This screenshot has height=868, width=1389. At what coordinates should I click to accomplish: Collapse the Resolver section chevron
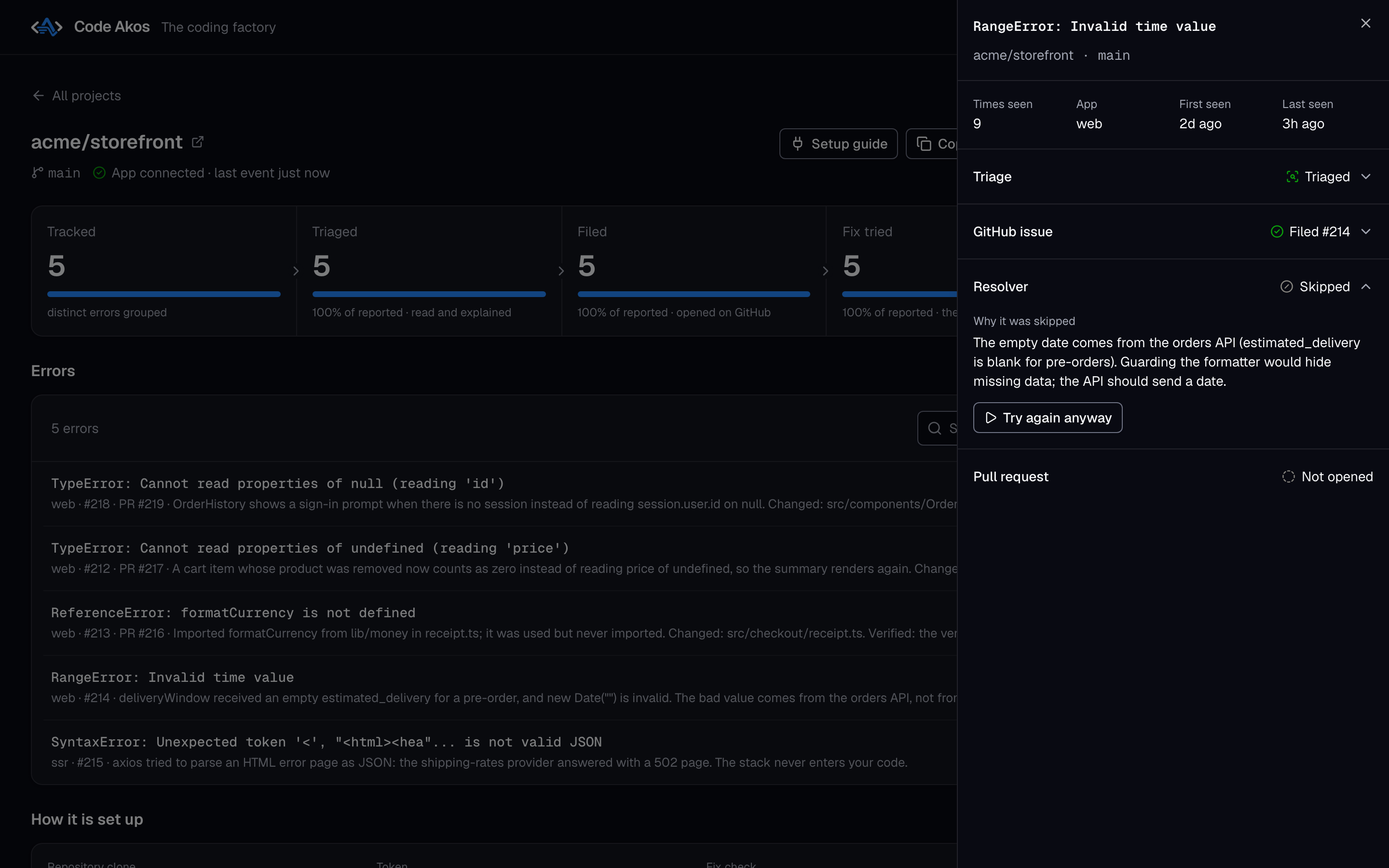coord(1365,286)
